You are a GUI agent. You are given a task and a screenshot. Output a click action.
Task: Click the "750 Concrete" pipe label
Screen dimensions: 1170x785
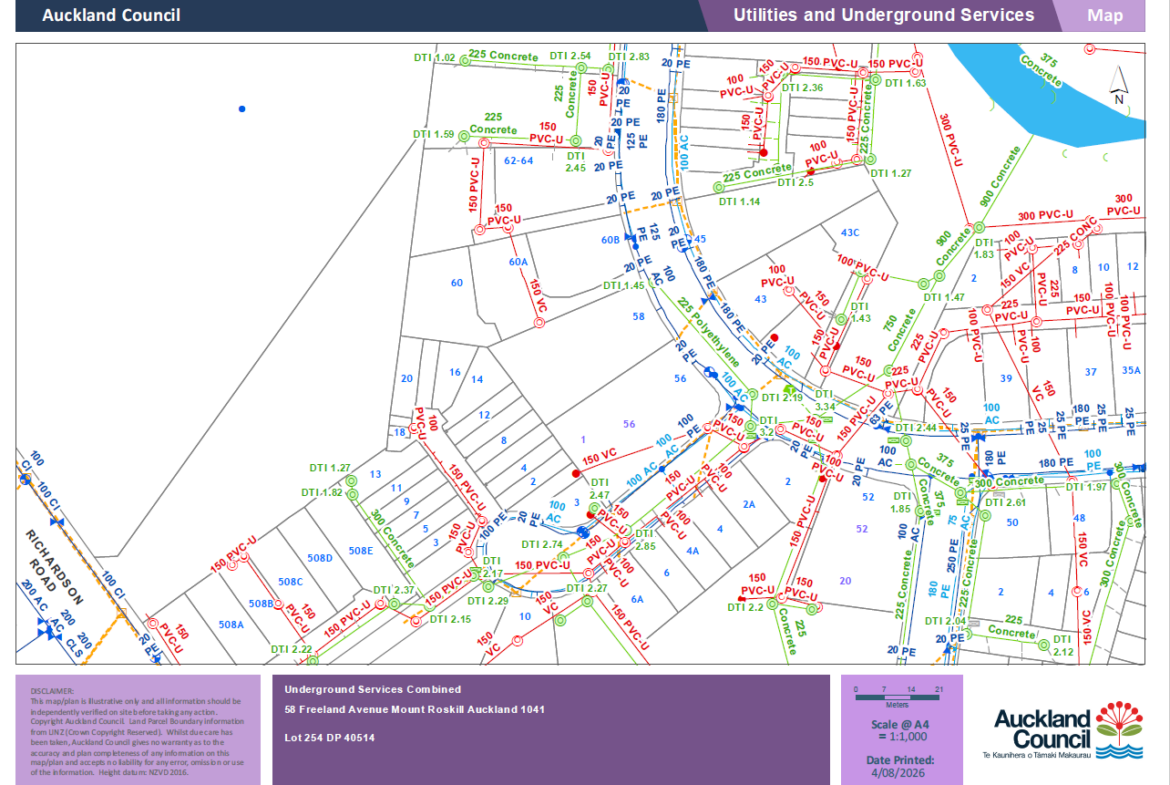[x=899, y=331]
